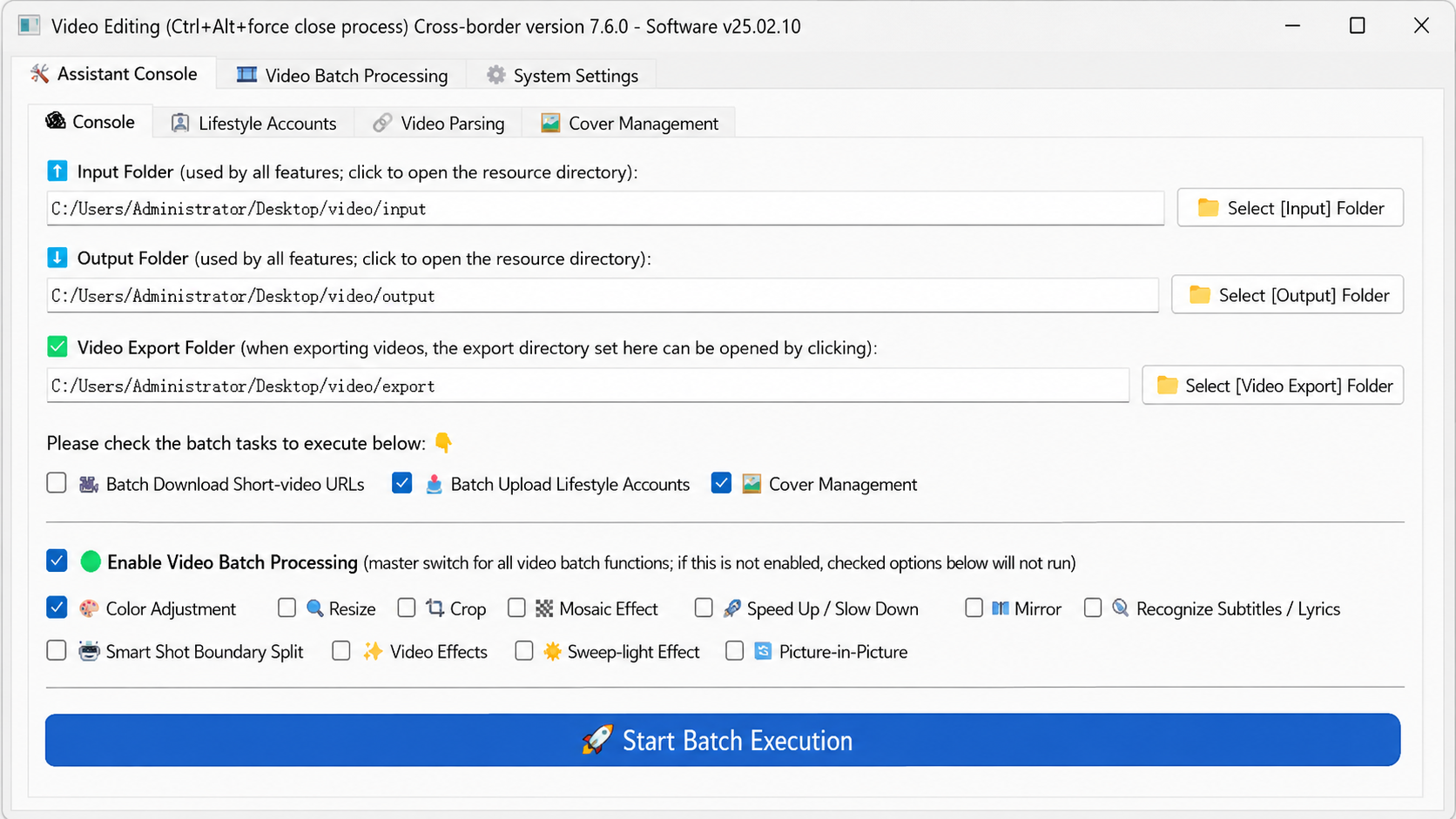
Task: Uncheck Batch Upload Lifestyle Accounts
Action: click(401, 483)
